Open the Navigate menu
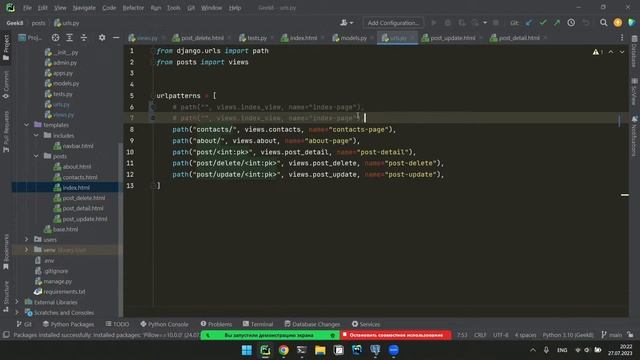The height and width of the screenshot is (360, 640). point(84,8)
